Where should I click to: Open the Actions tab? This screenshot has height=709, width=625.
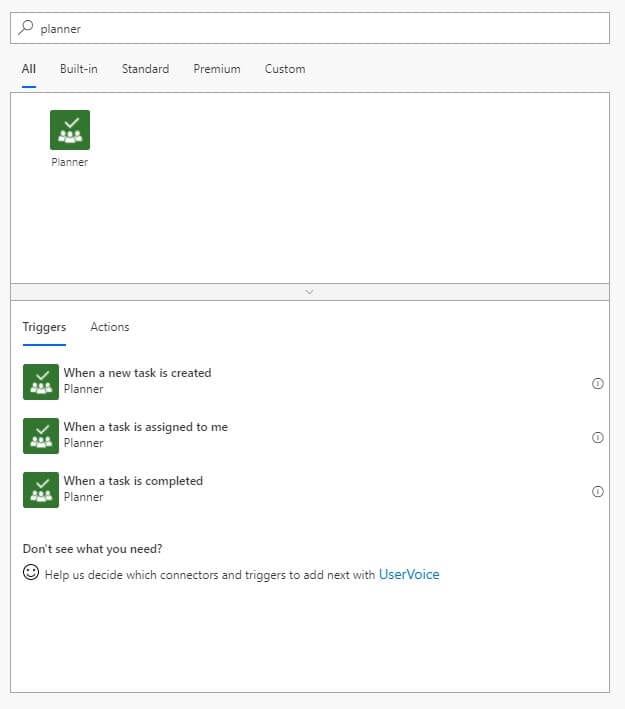(x=110, y=327)
